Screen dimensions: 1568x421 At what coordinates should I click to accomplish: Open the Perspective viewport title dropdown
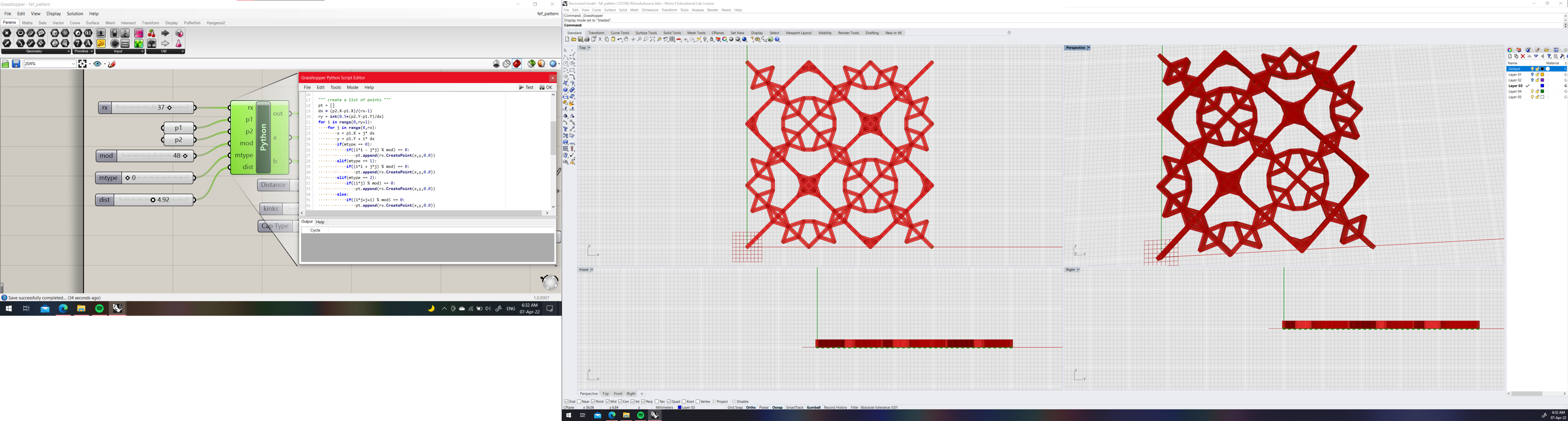tap(1088, 47)
